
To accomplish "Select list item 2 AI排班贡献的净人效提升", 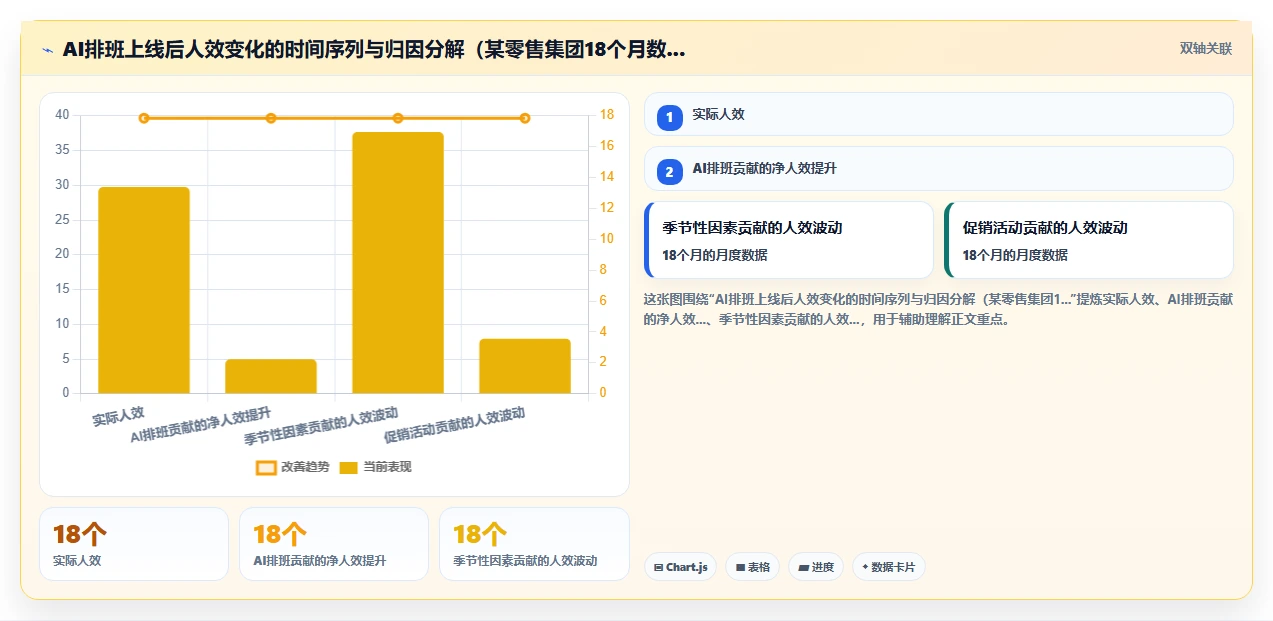I will pyautogui.click(x=938, y=169).
